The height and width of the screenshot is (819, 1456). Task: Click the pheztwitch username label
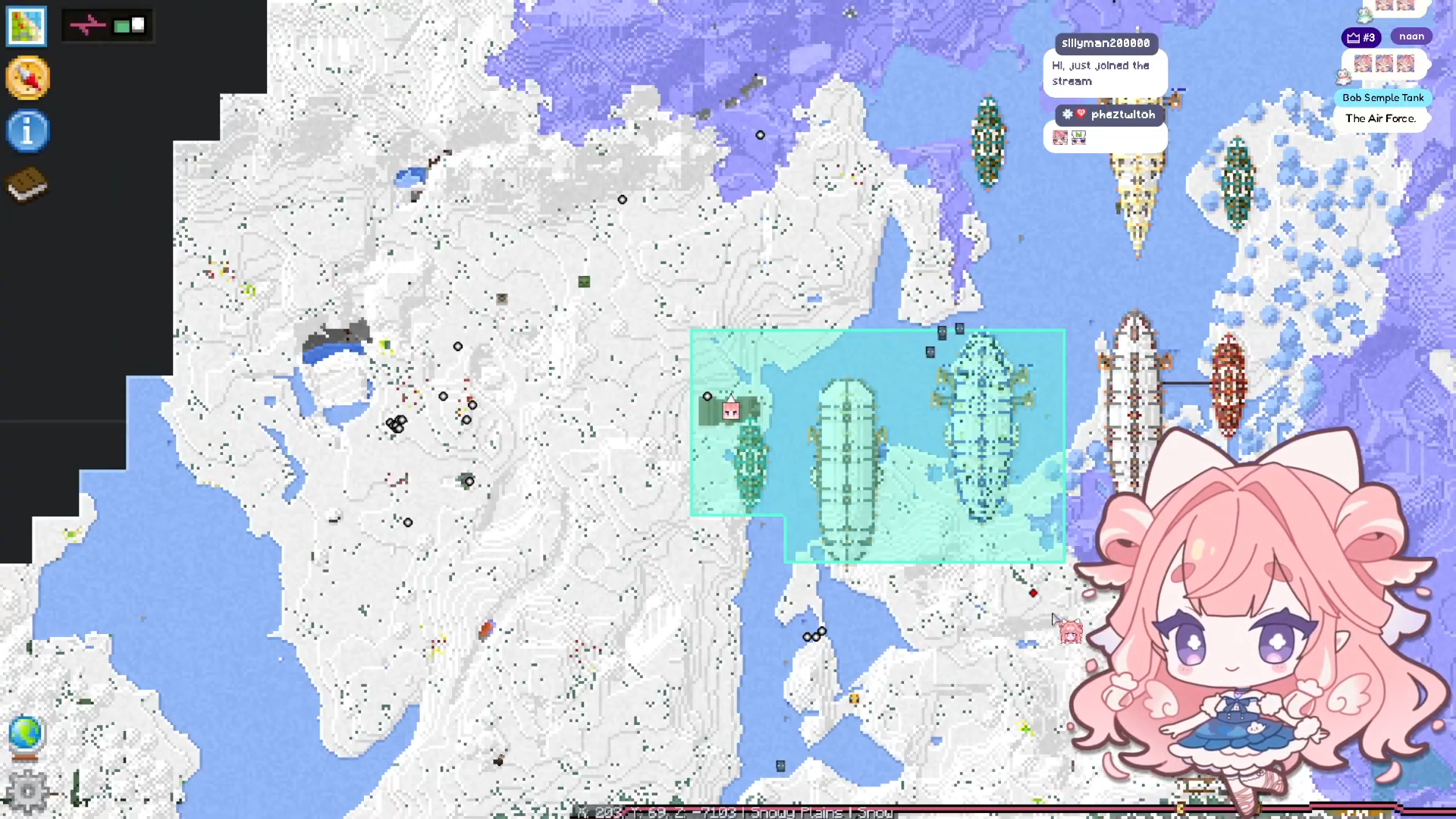(1122, 115)
